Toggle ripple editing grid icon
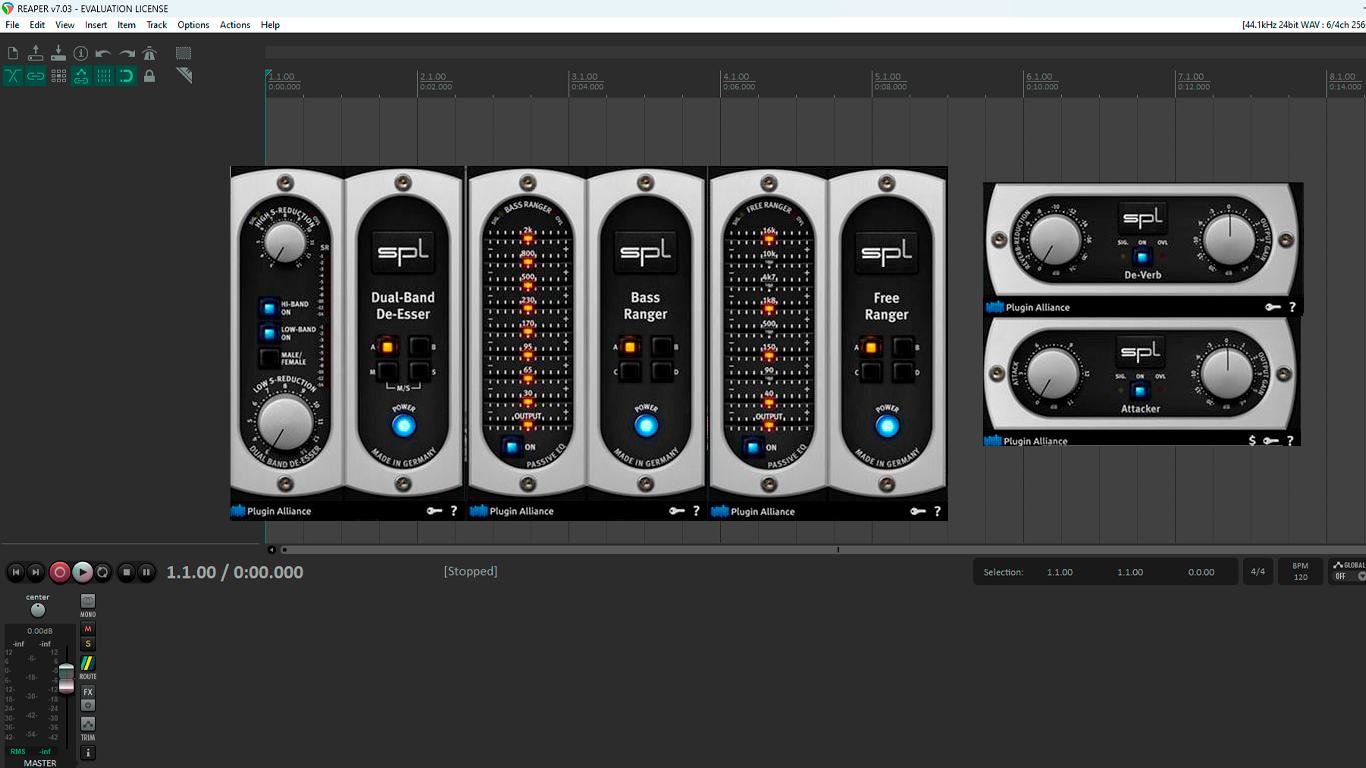 pyautogui.click(x=58, y=76)
